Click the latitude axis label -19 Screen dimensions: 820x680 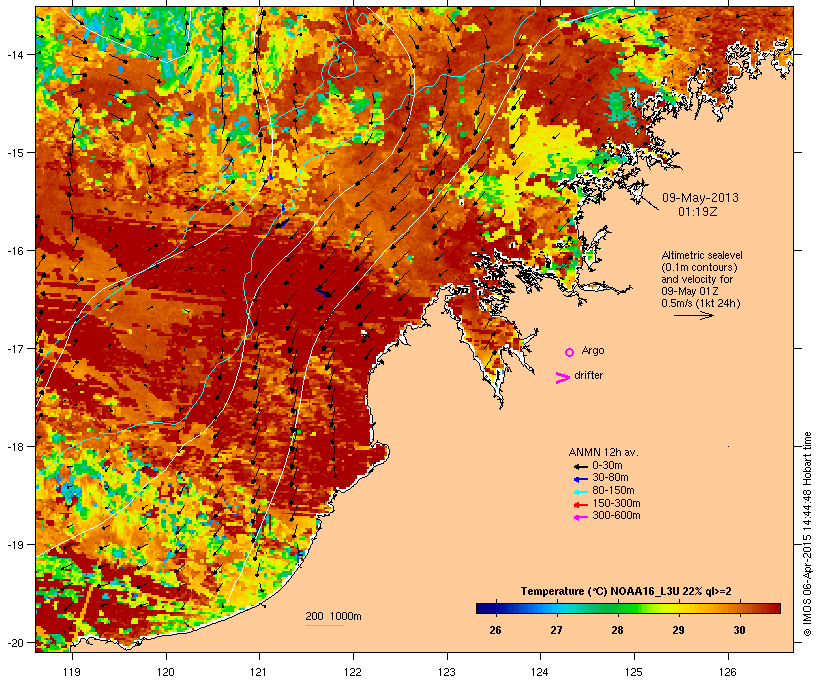[14, 545]
